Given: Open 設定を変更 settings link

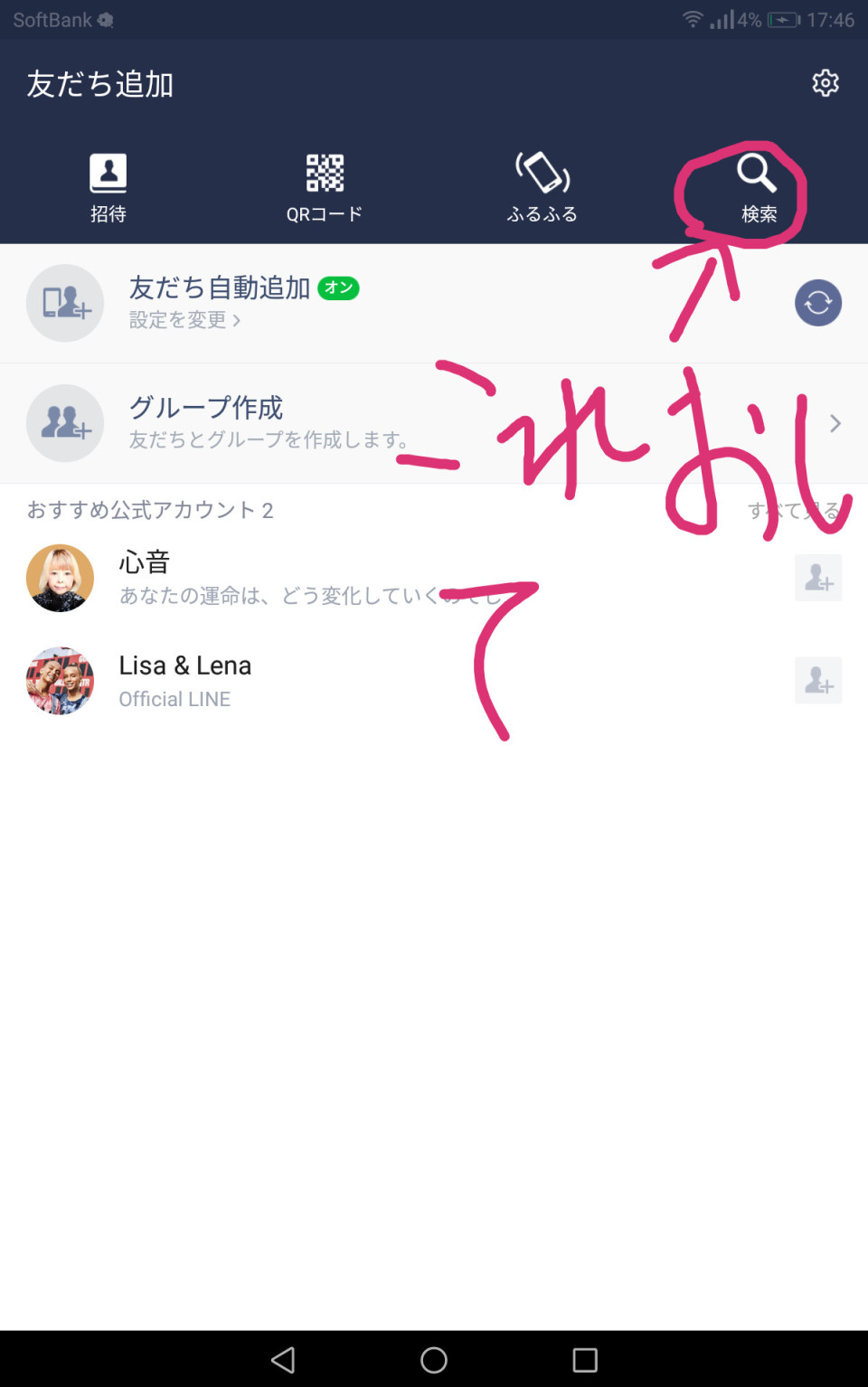Looking at the screenshot, I should [184, 320].
